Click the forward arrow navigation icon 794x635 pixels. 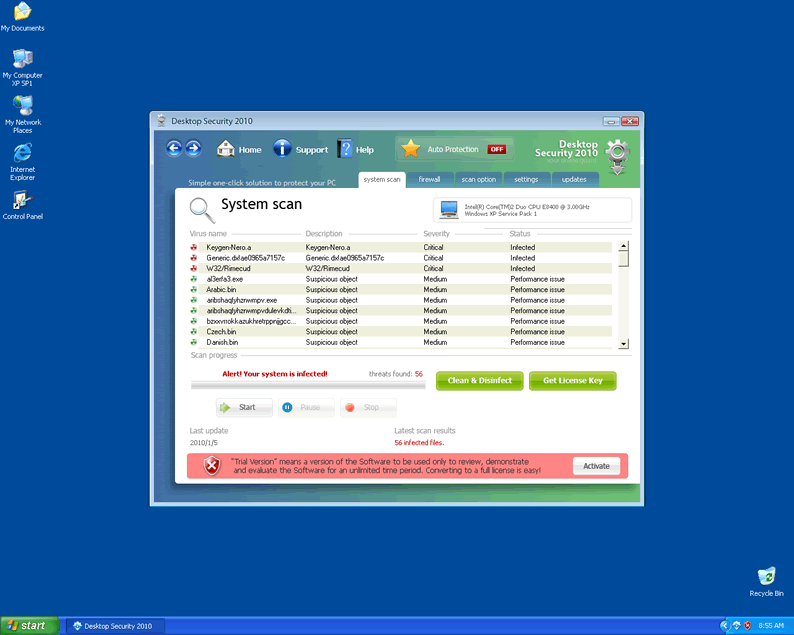click(x=193, y=148)
